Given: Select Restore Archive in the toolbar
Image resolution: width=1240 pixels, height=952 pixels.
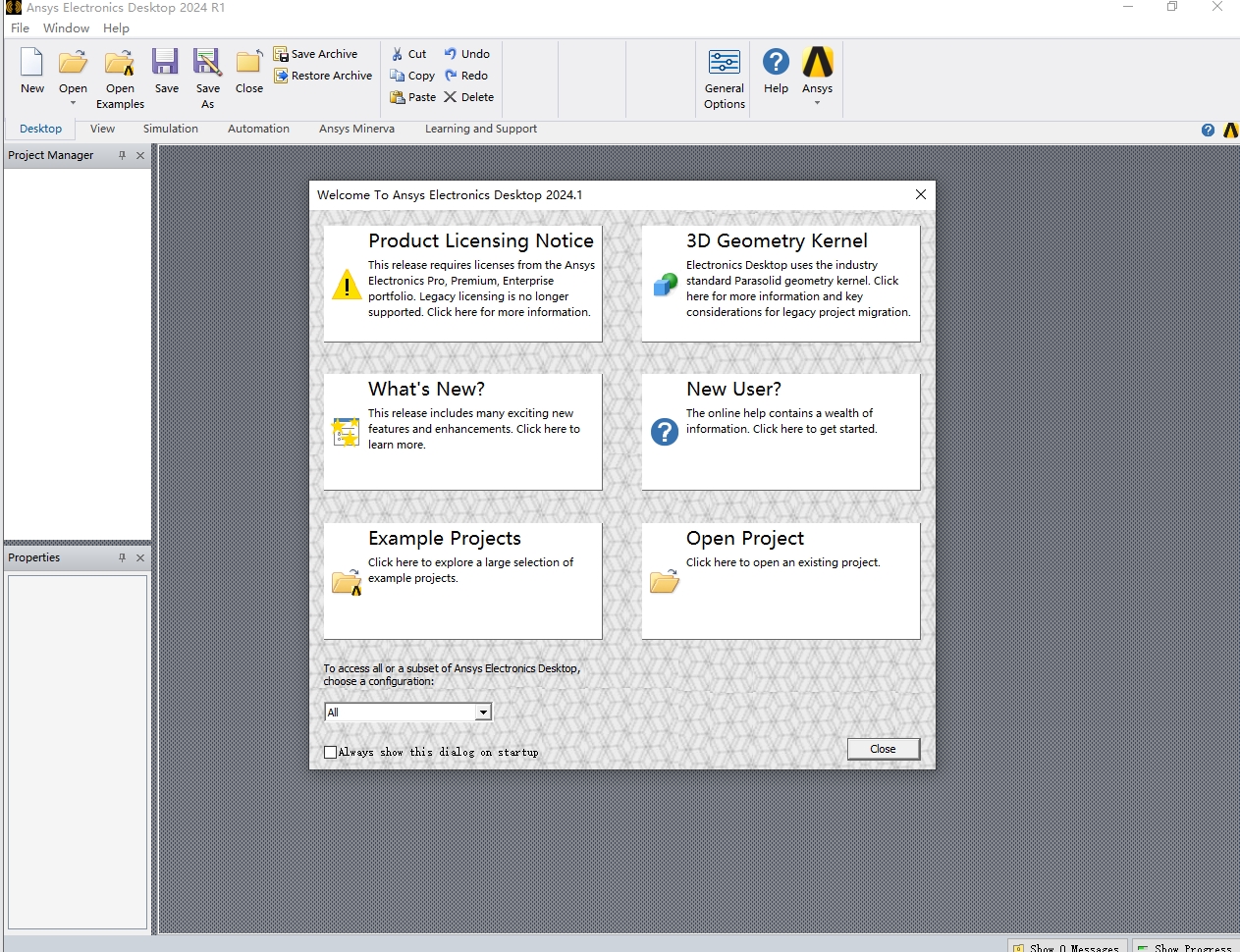Looking at the screenshot, I should pyautogui.click(x=322, y=76).
